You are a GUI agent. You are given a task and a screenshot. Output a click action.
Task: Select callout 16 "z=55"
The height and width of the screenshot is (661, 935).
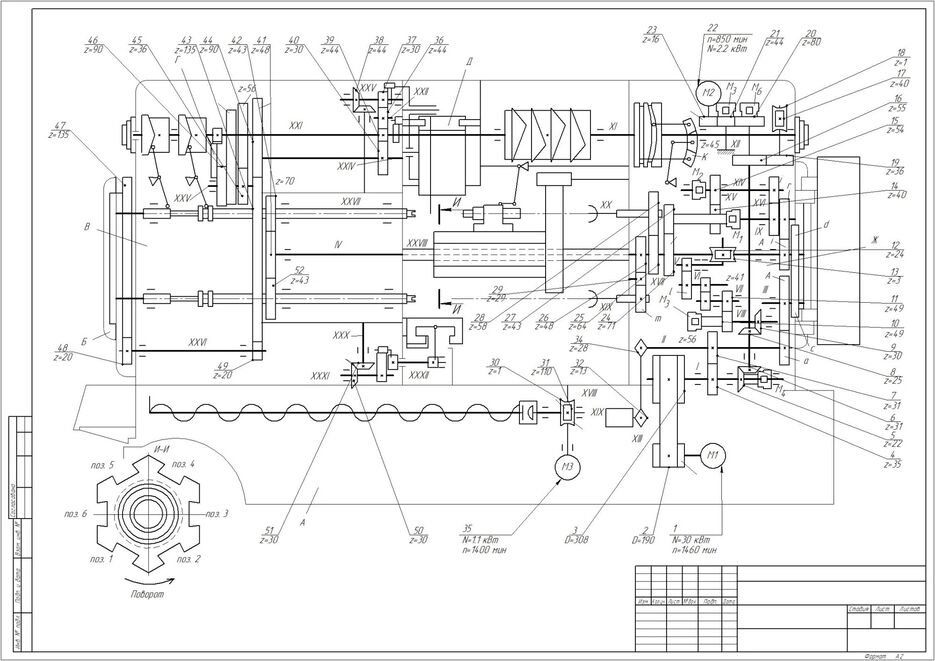tap(896, 104)
